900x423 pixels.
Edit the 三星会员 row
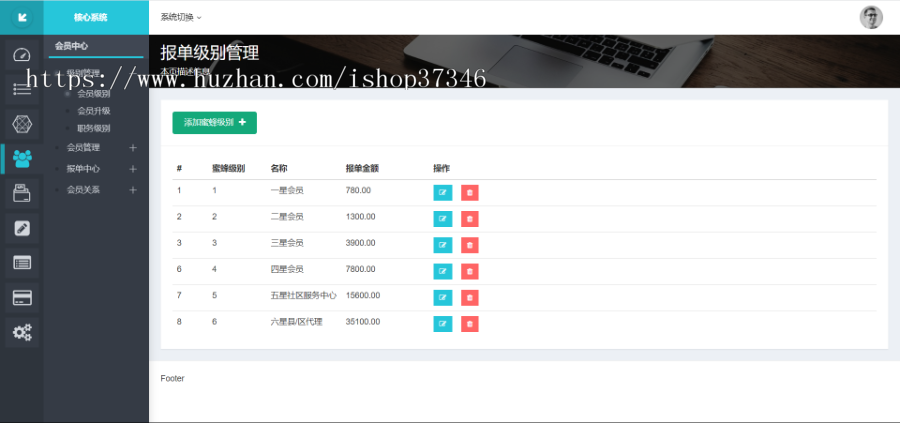443,245
